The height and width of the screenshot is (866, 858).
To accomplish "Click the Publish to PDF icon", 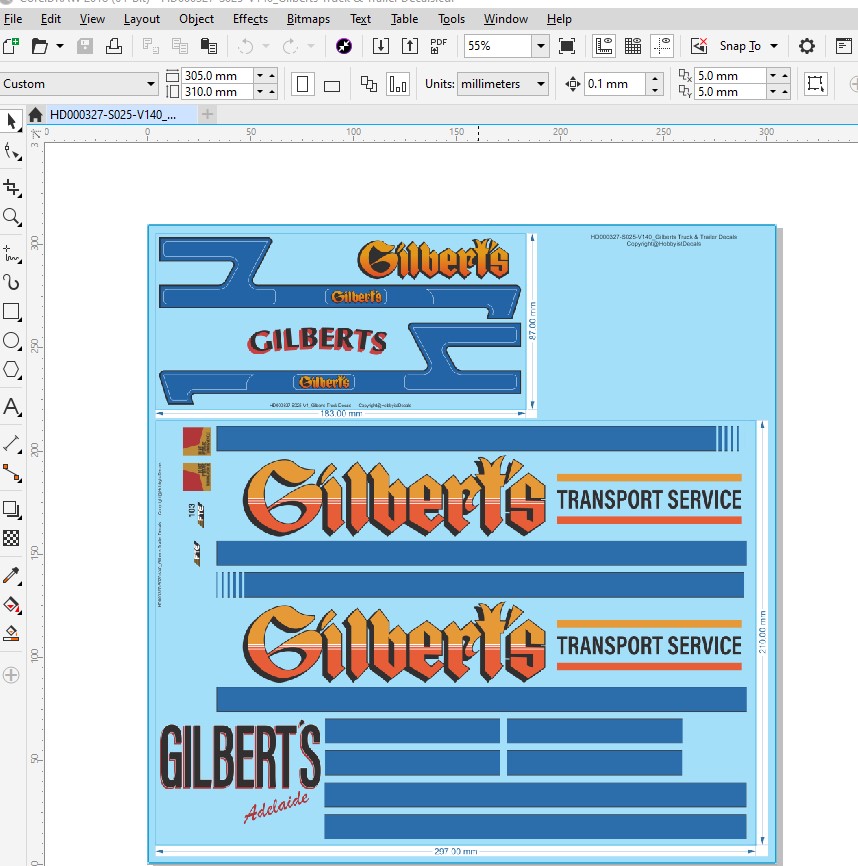I will pos(438,46).
